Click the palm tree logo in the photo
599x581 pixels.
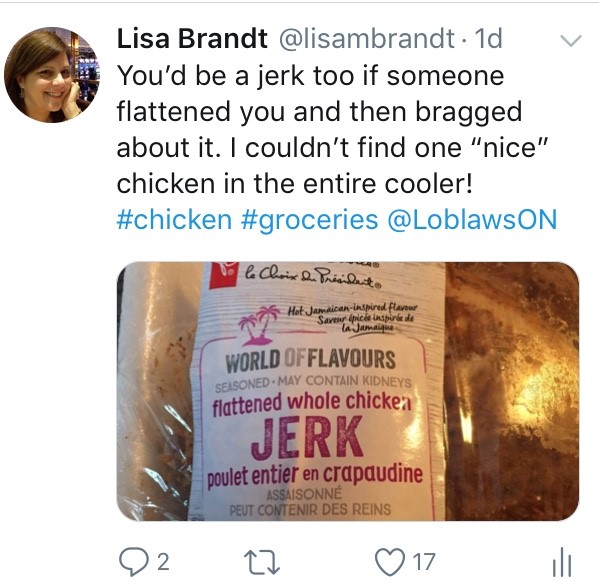[x=256, y=325]
